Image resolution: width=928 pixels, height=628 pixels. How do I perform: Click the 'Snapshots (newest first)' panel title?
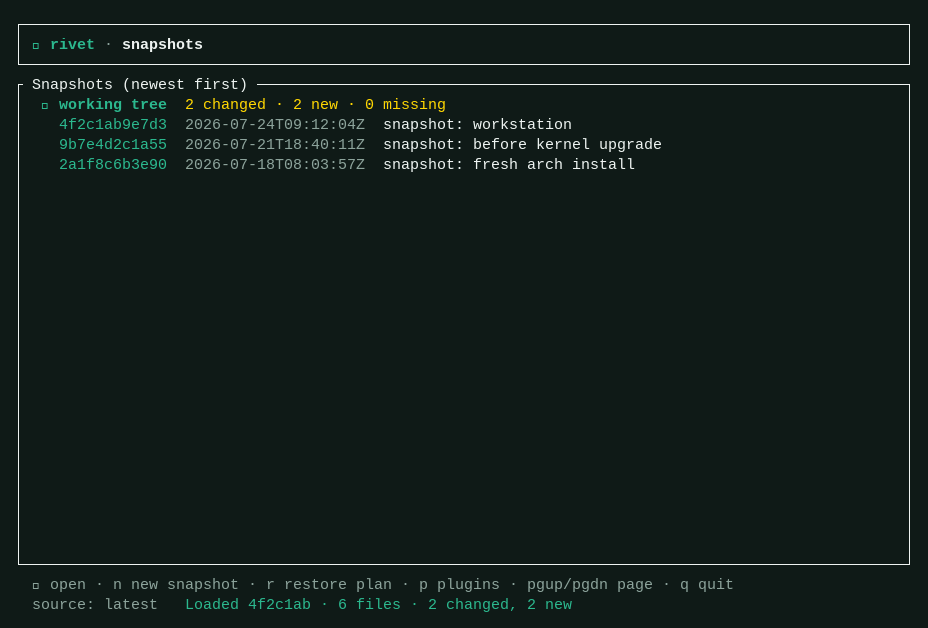140,85
